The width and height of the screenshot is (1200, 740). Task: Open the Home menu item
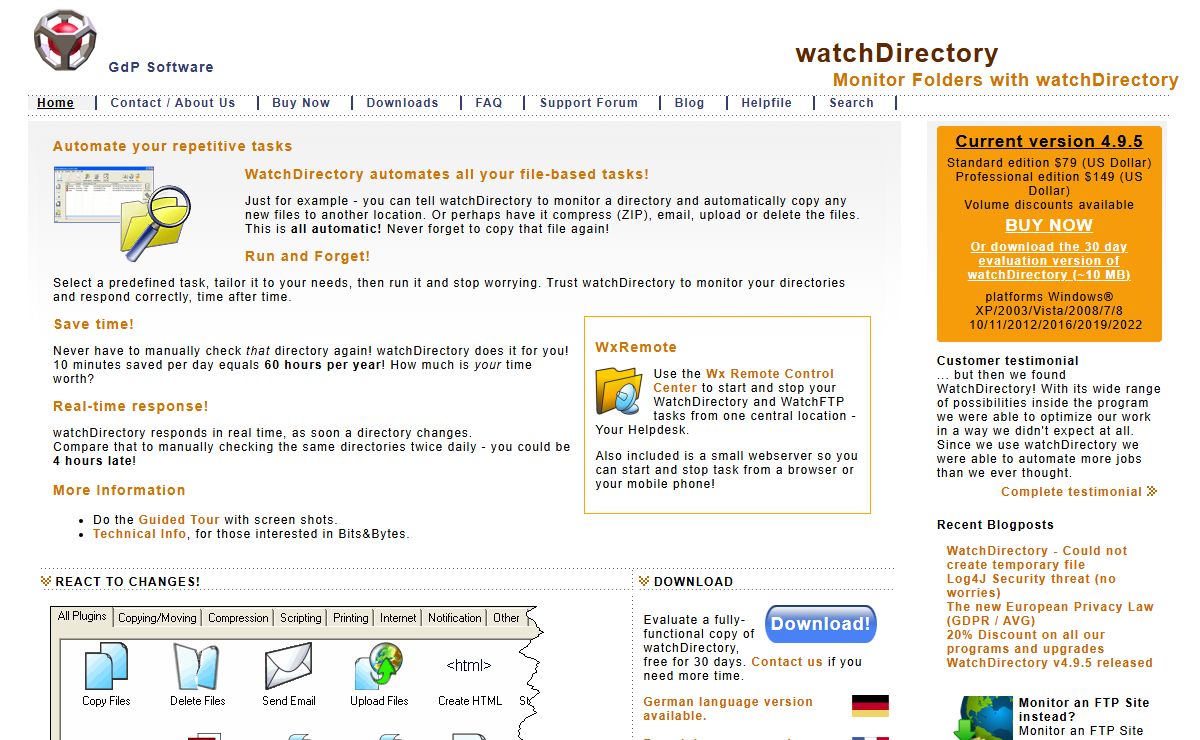[56, 103]
